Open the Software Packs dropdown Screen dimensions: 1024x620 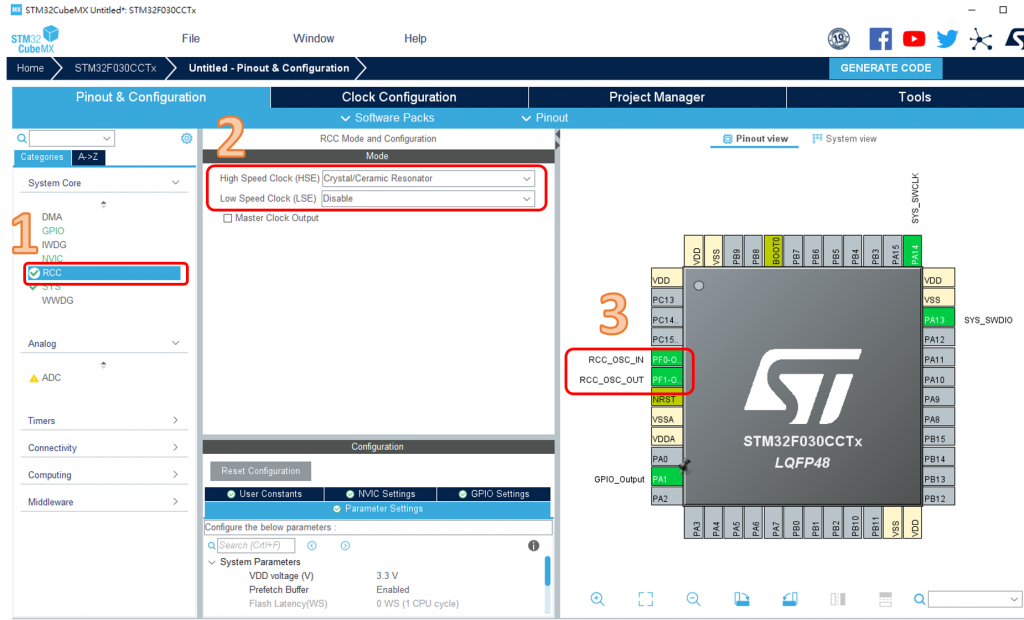point(387,118)
